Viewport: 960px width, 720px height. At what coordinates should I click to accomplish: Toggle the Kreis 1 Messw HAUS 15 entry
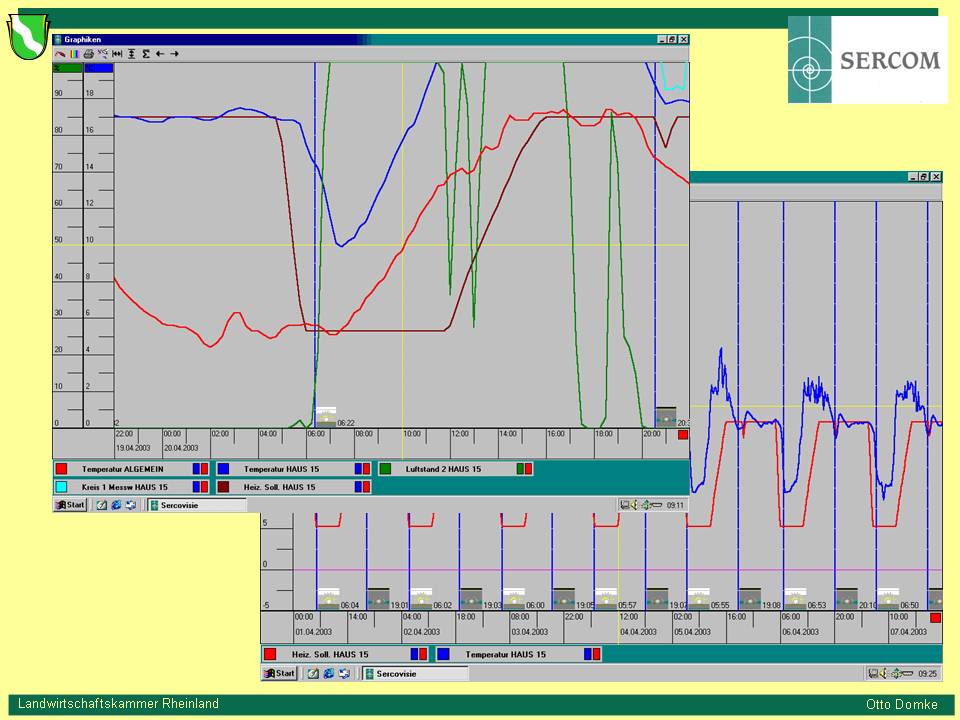122,487
